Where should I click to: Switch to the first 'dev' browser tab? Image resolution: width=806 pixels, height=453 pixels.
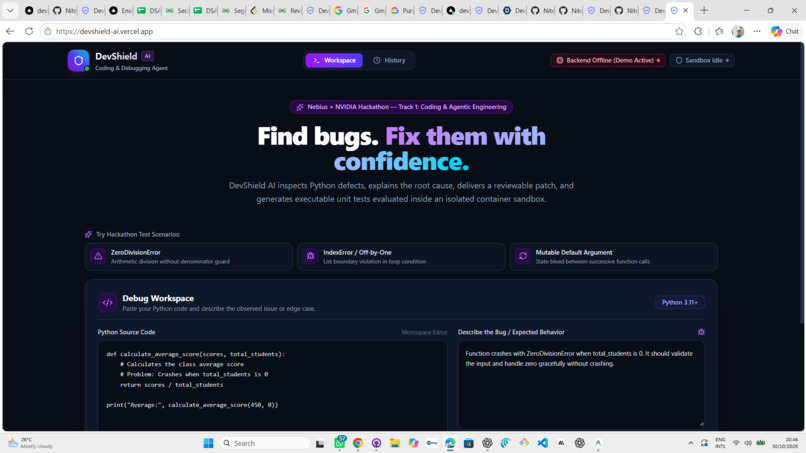point(36,10)
